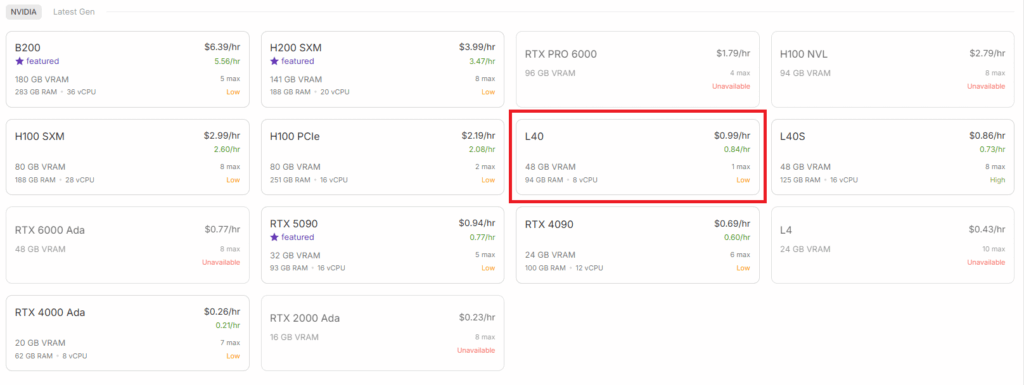The width and height of the screenshot is (1024, 385).
Task: Click the featured star icon on B200 card
Action: click(x=19, y=61)
